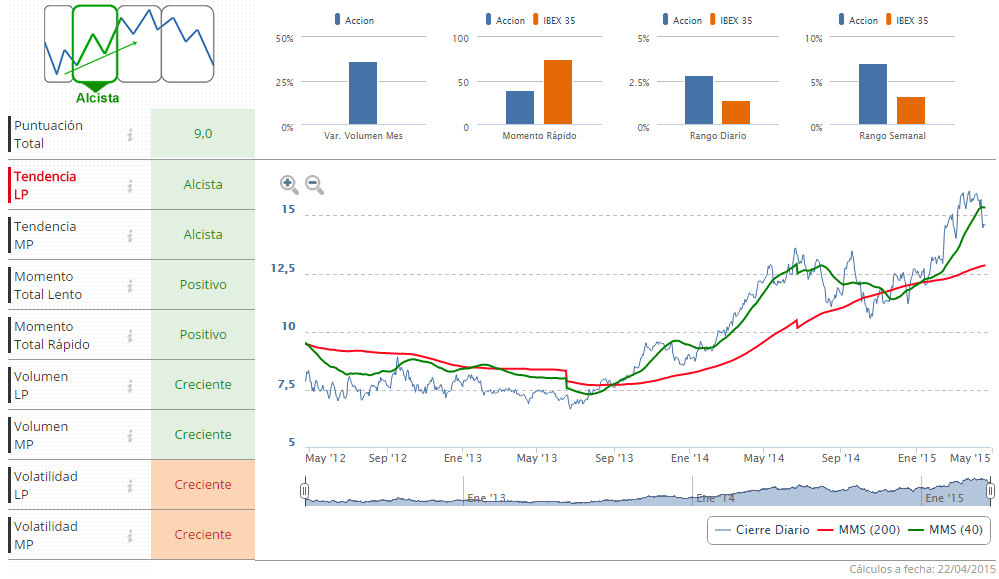Click info icon beside Momento Total Rápido
Screen dimensions: 999x579
pyautogui.click(x=130, y=335)
